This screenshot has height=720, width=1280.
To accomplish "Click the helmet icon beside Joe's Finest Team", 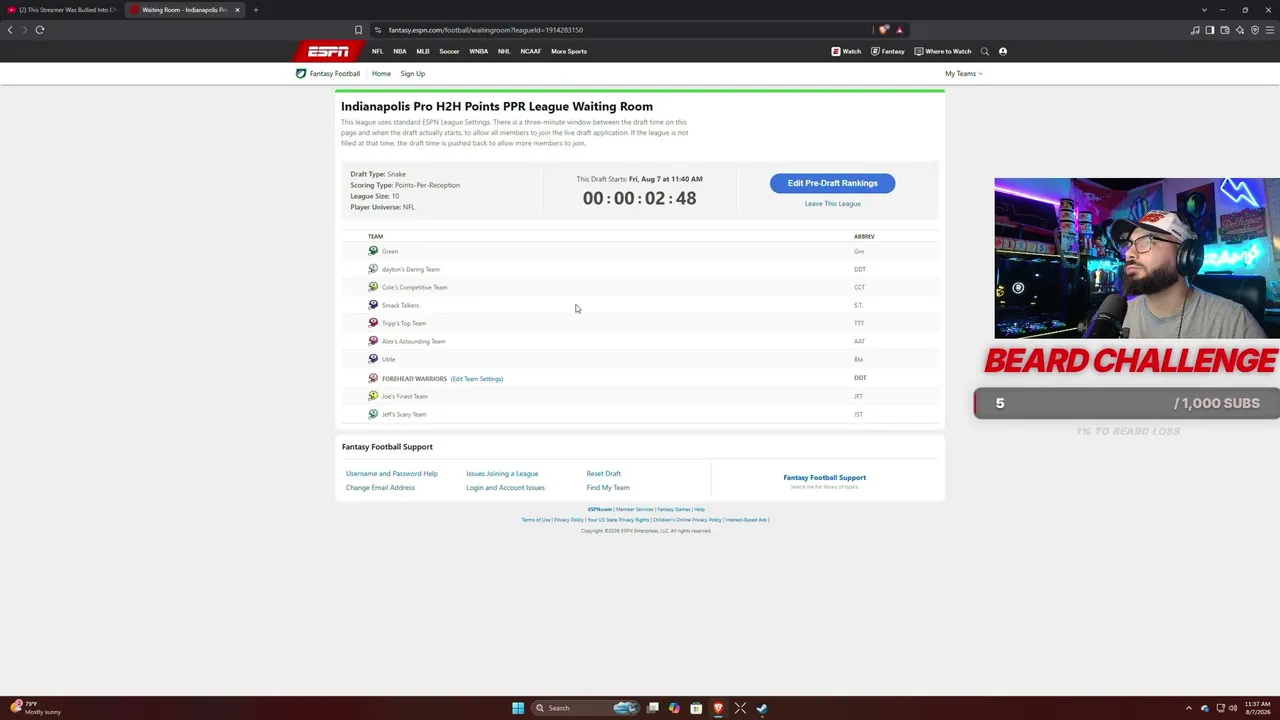I will pyautogui.click(x=373, y=396).
